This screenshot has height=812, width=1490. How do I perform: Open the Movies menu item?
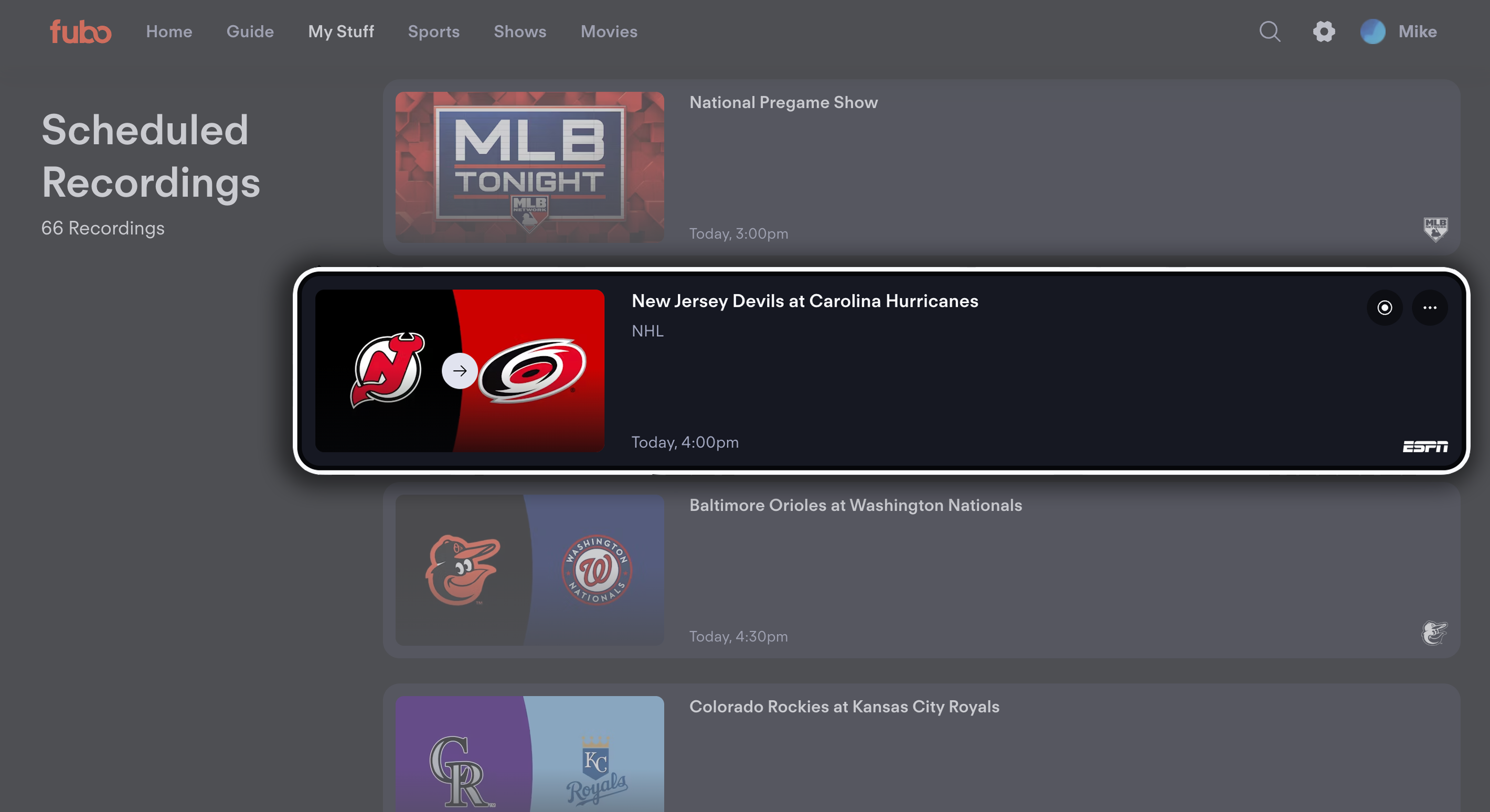coord(609,31)
